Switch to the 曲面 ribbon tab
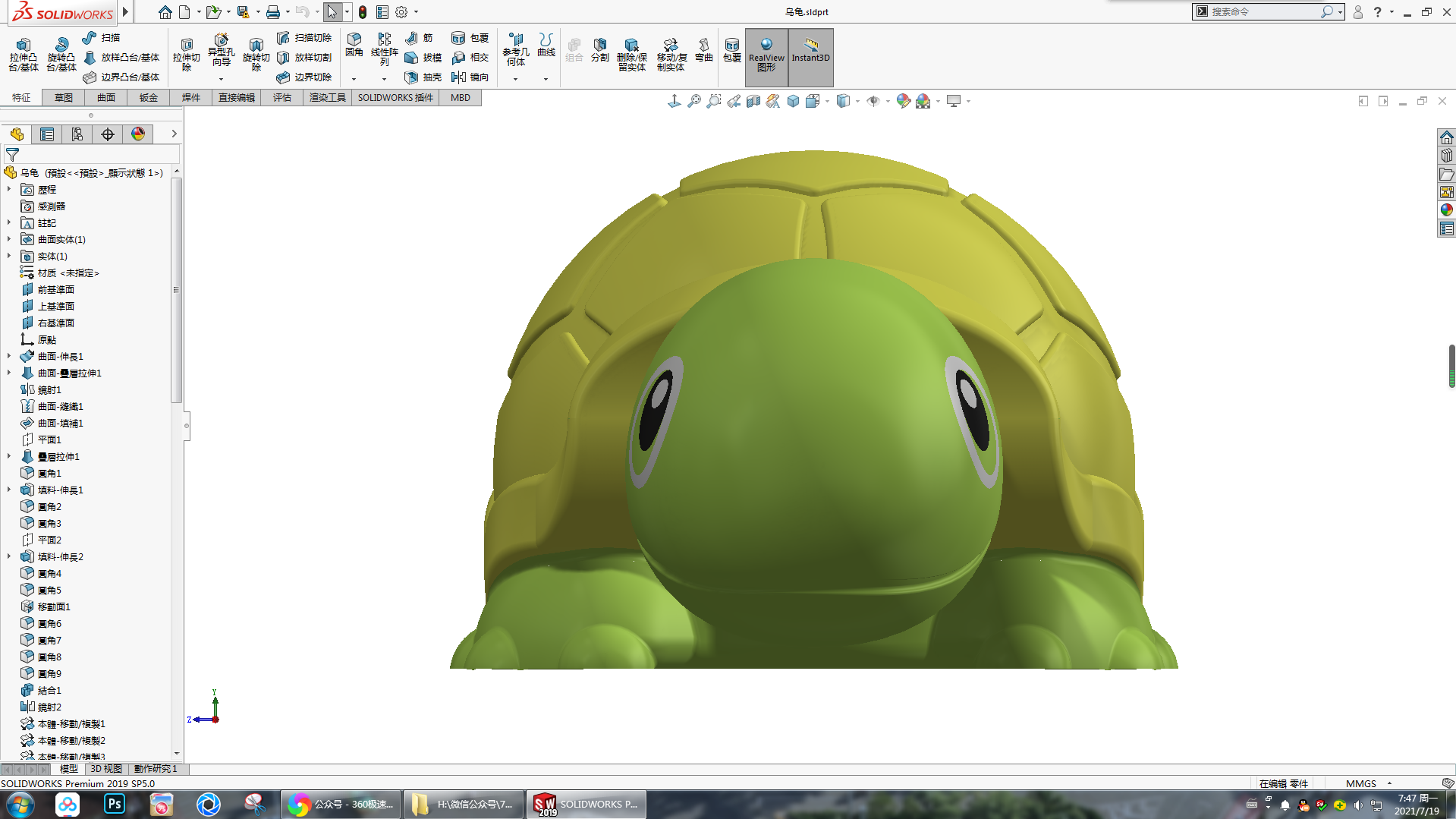The height and width of the screenshot is (819, 1456). (106, 98)
